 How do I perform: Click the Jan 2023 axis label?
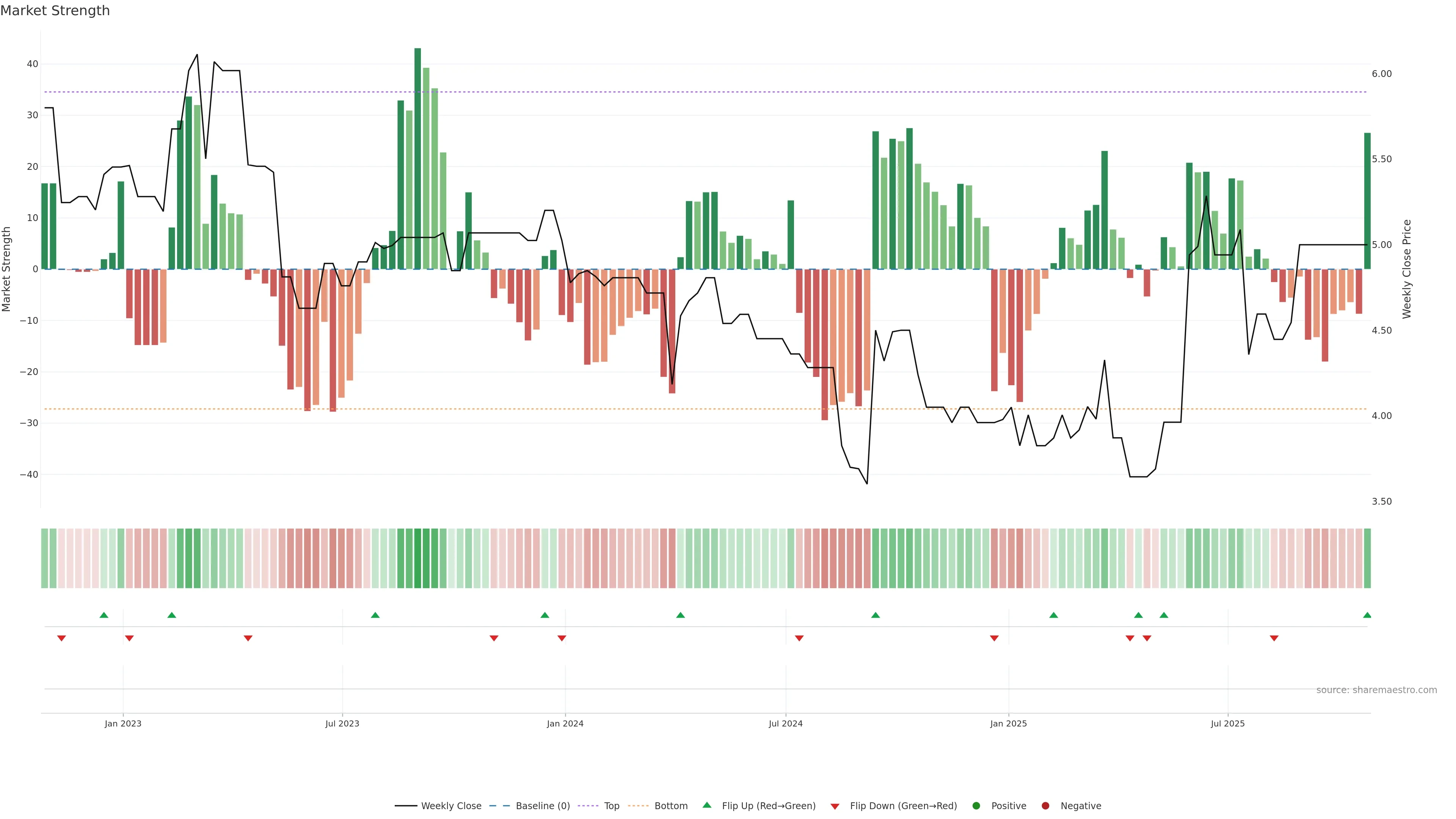point(122,723)
